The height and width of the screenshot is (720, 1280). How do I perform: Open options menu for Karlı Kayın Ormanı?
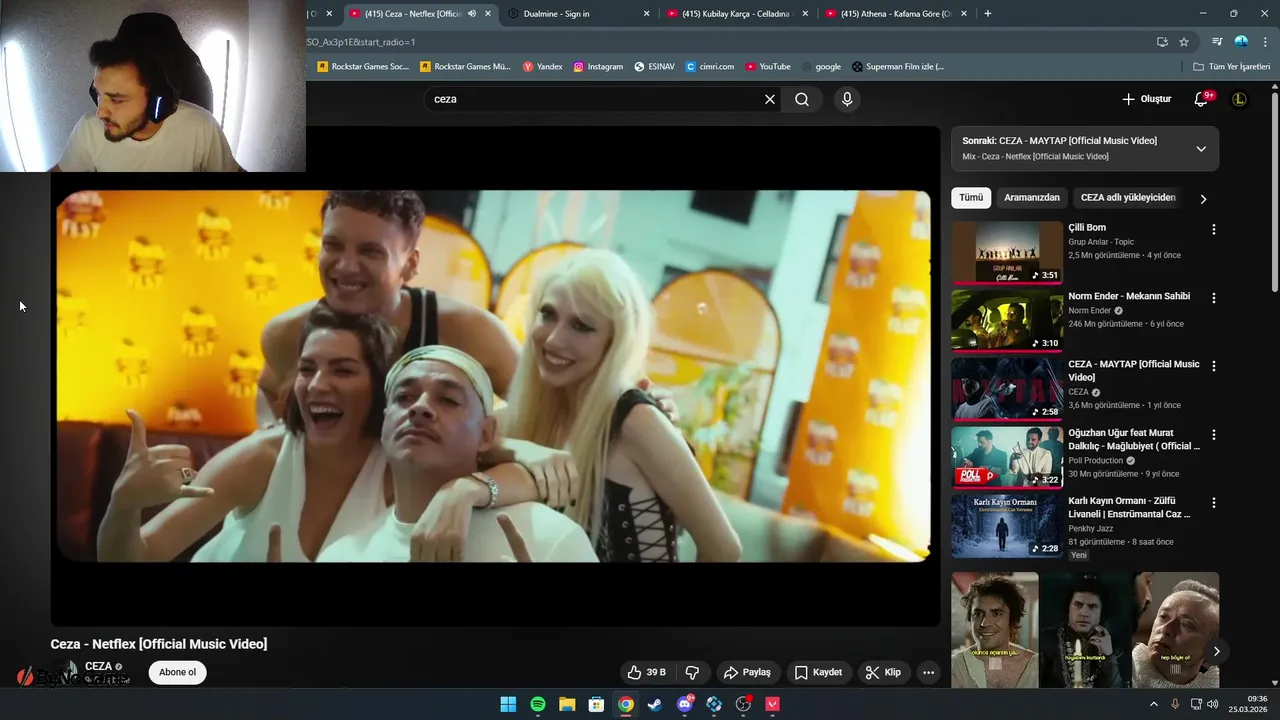tap(1214, 503)
